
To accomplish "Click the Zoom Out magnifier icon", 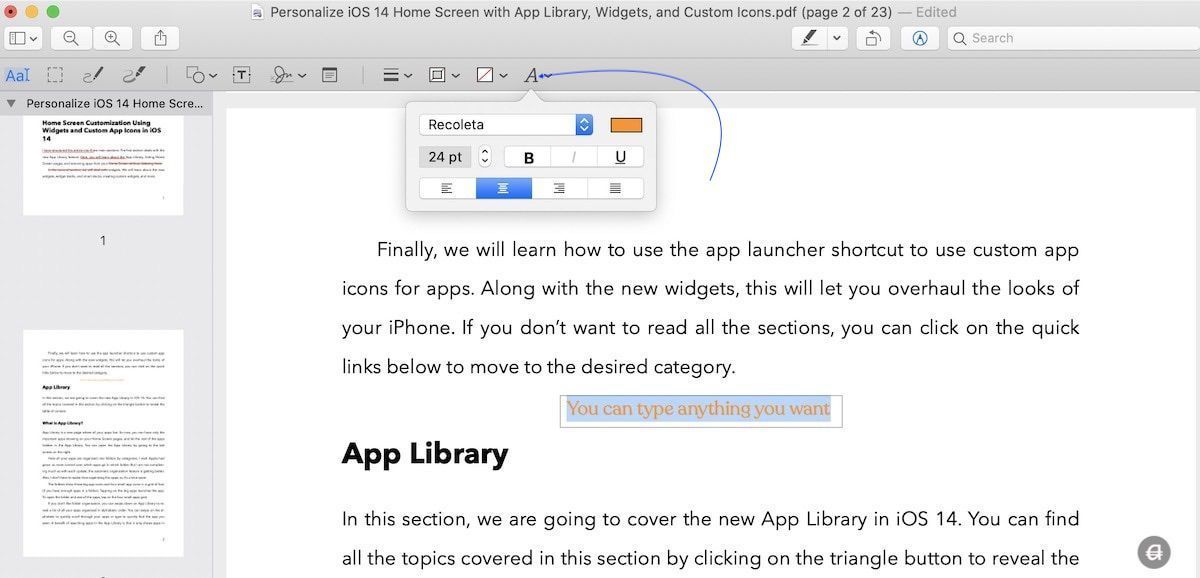I will coord(71,38).
